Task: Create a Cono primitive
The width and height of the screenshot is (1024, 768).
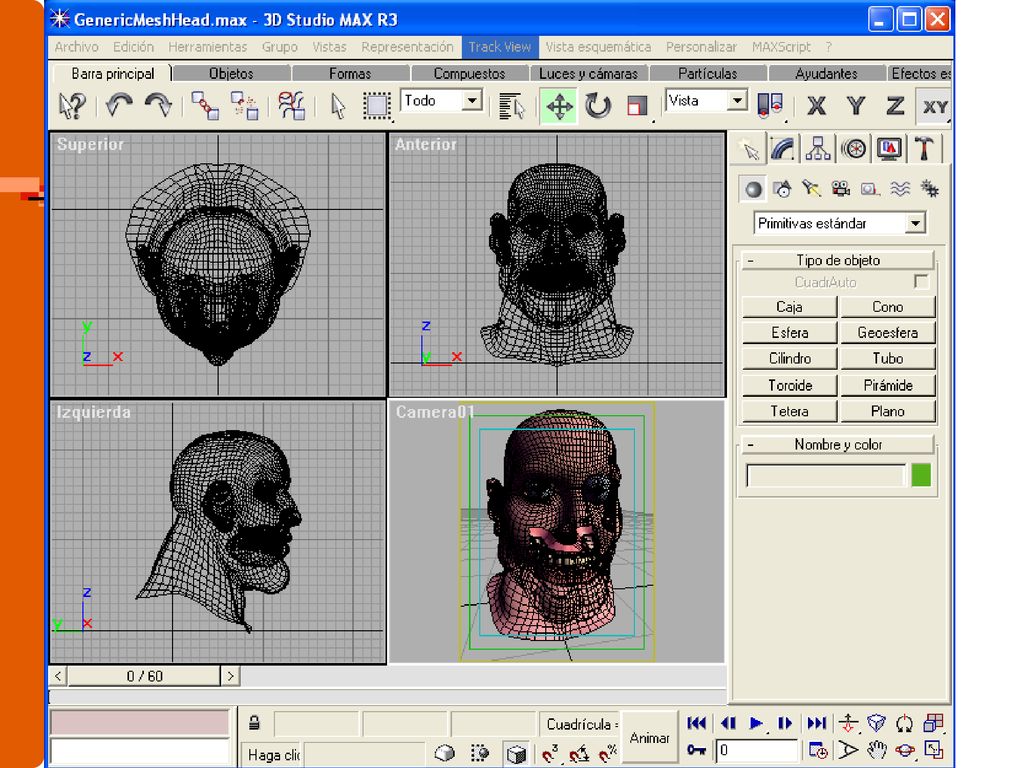Action: (888, 307)
